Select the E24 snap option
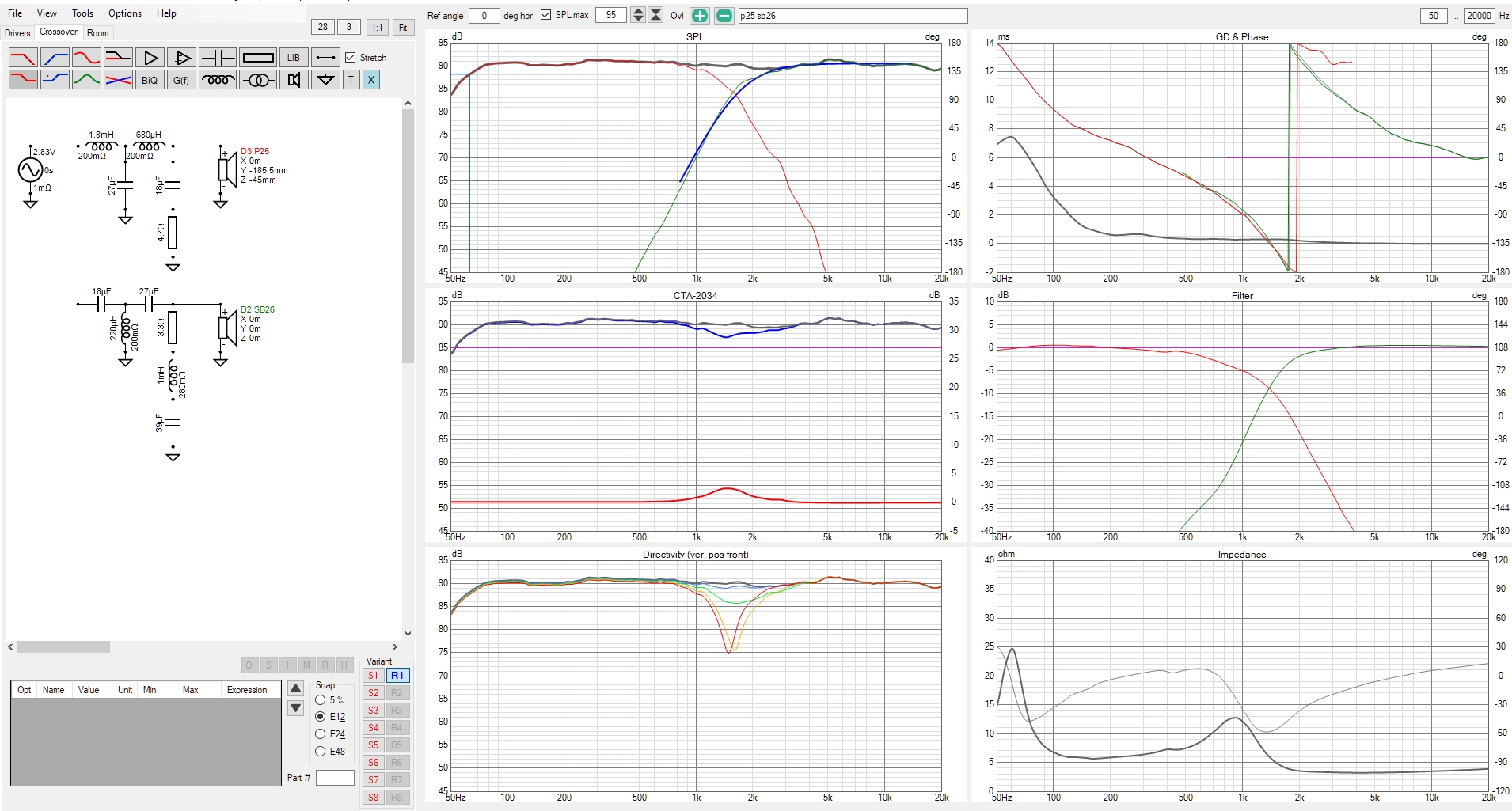Image resolution: width=1512 pixels, height=811 pixels. 321,733
